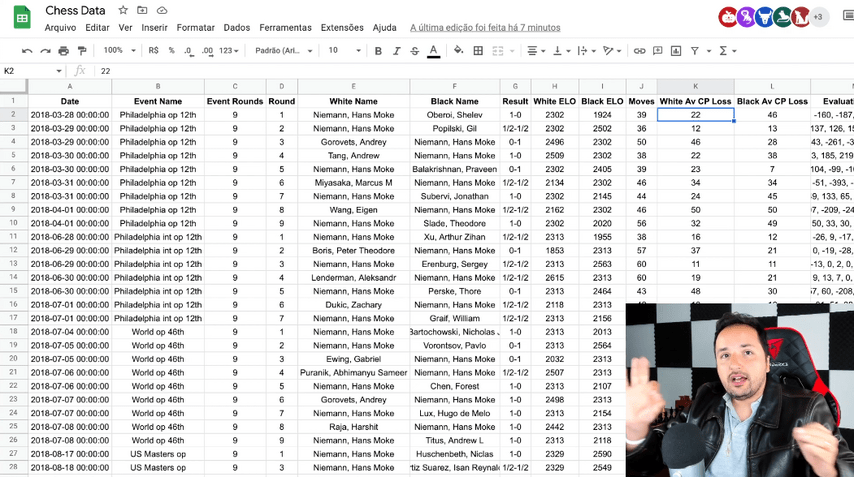Open fill color picker
Image resolution: width=854 pixels, height=477 pixels.
(x=459, y=51)
